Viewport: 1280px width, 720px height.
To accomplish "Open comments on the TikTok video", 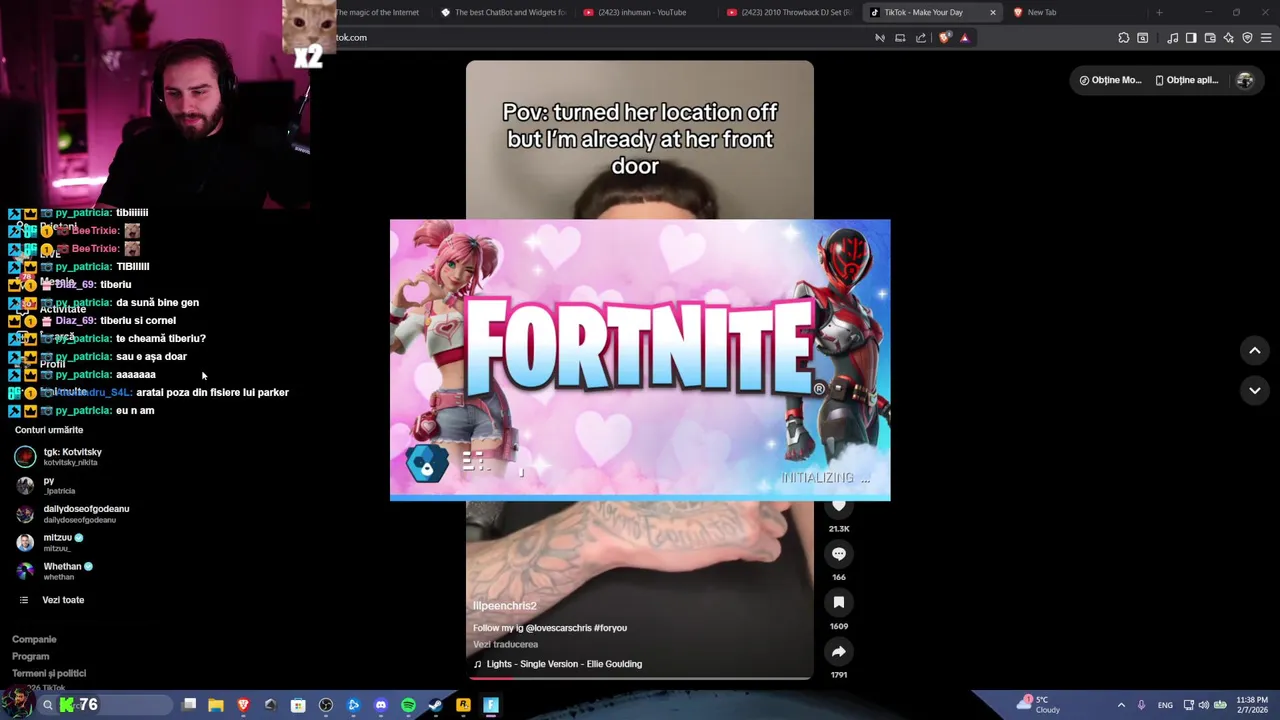I will pos(839,554).
